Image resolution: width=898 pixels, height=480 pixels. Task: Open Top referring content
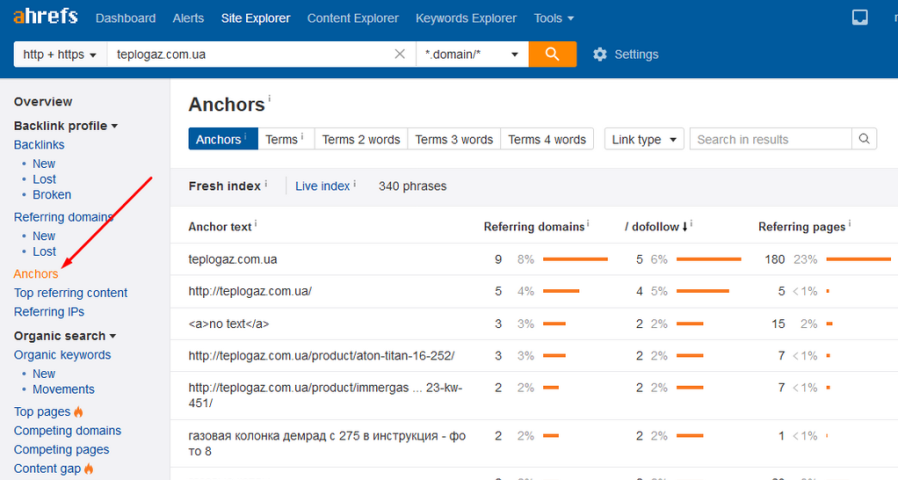pyautogui.click(x=70, y=293)
